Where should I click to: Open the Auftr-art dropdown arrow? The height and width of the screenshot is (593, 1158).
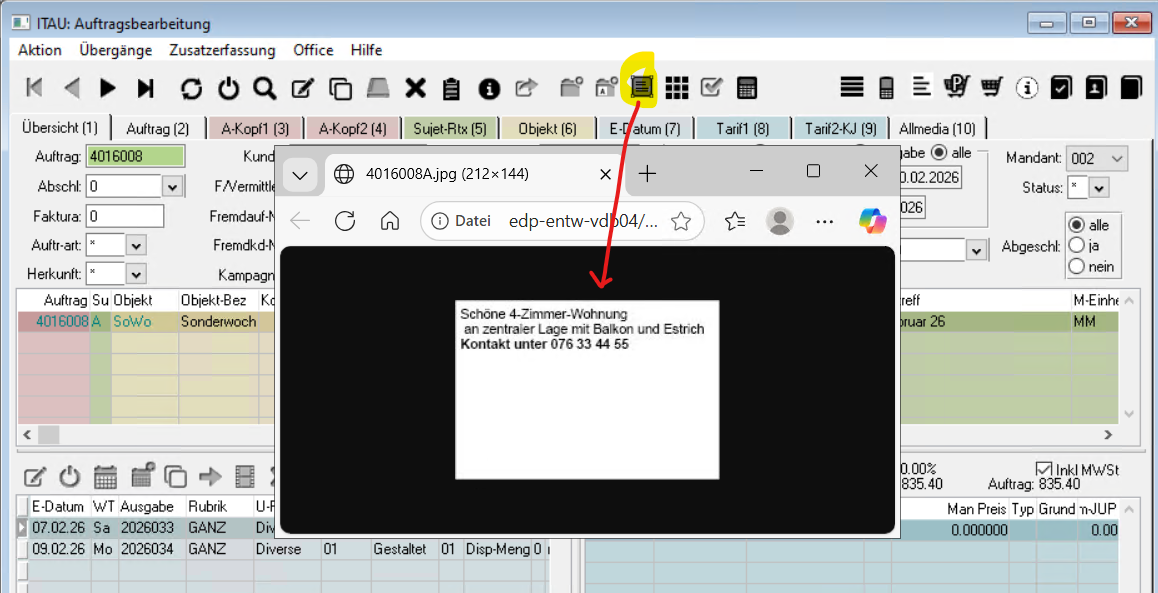136,245
